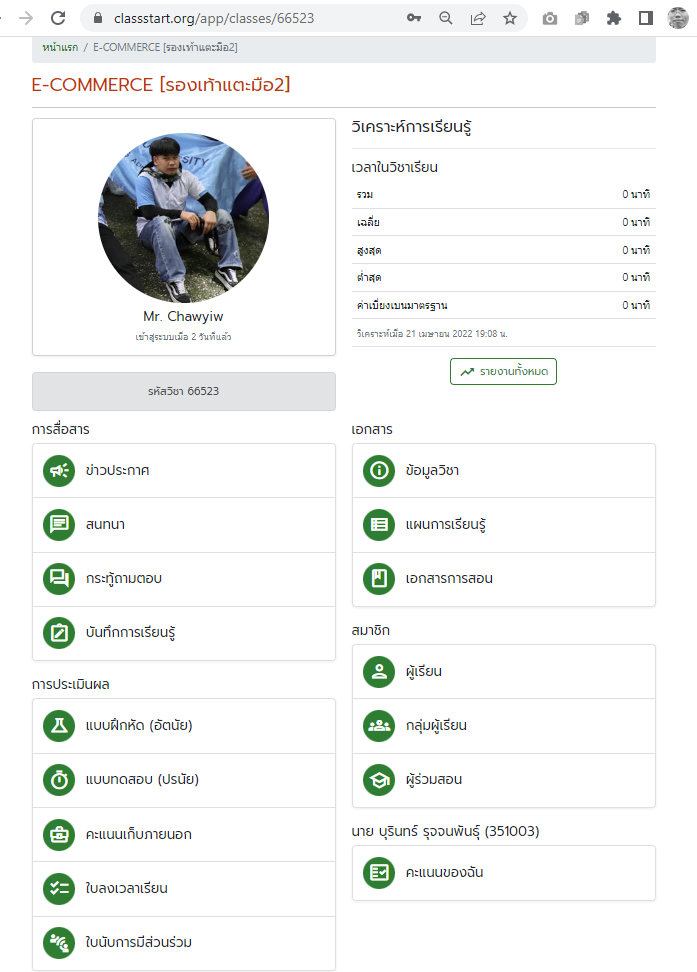
Task: Click the กลุ่มผู้เรียน group icon
Action: (x=379, y=725)
